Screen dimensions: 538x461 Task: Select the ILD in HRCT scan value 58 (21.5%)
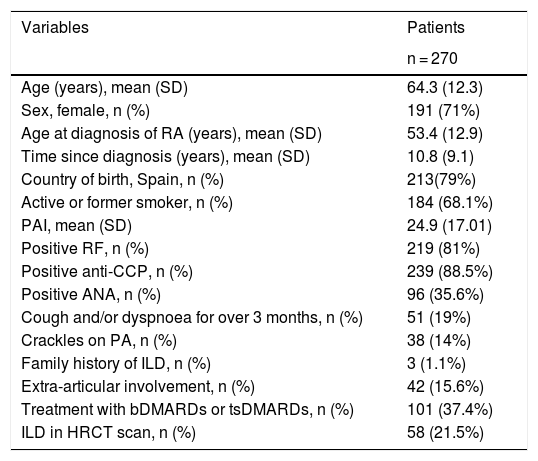pos(445,433)
